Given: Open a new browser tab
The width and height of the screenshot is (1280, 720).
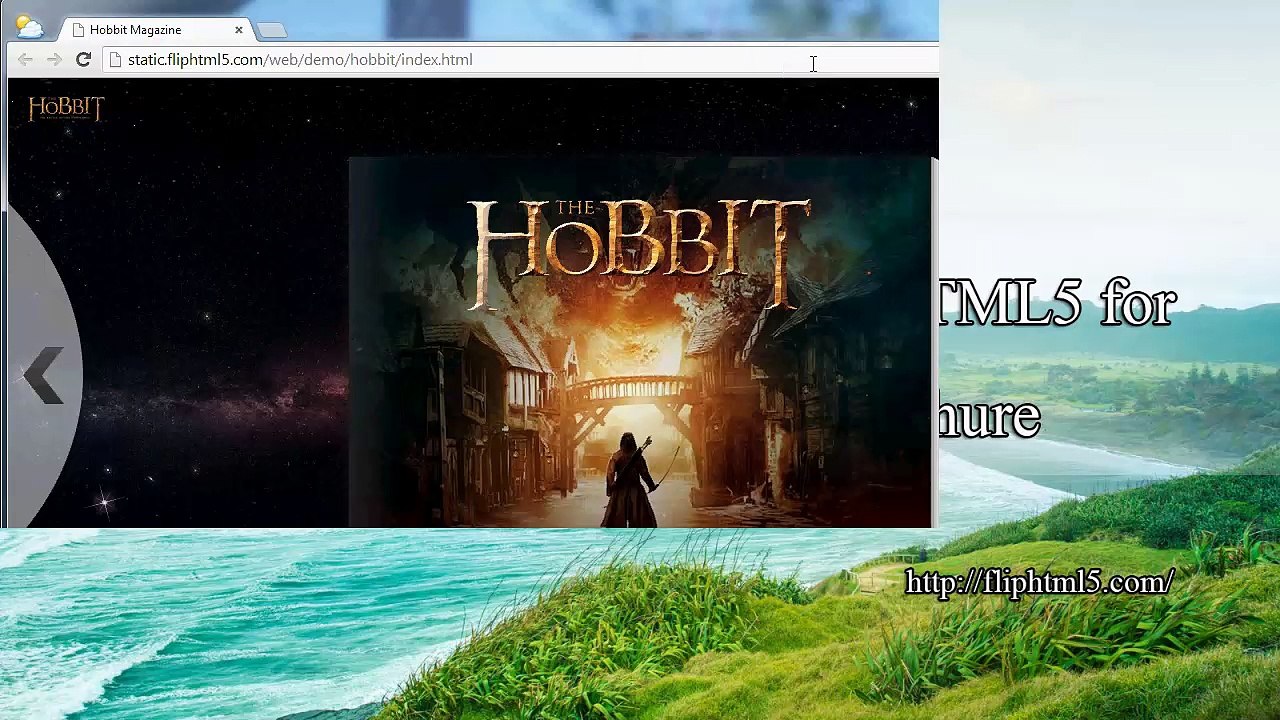Looking at the screenshot, I should [x=272, y=30].
